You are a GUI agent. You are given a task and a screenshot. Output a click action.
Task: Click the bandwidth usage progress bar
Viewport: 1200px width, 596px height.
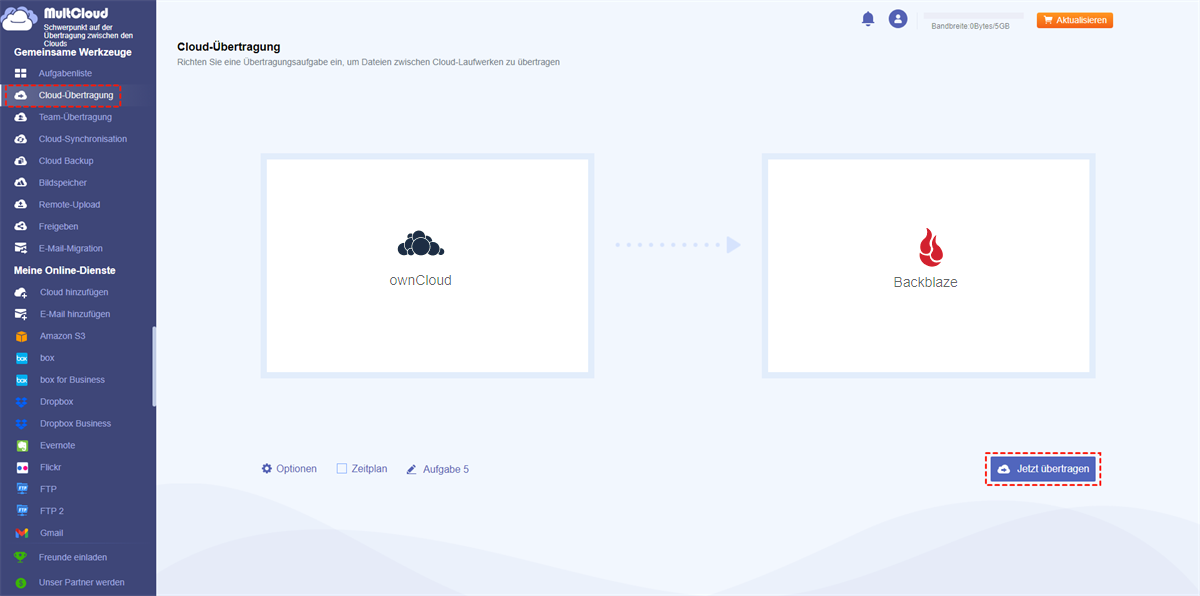pos(975,15)
